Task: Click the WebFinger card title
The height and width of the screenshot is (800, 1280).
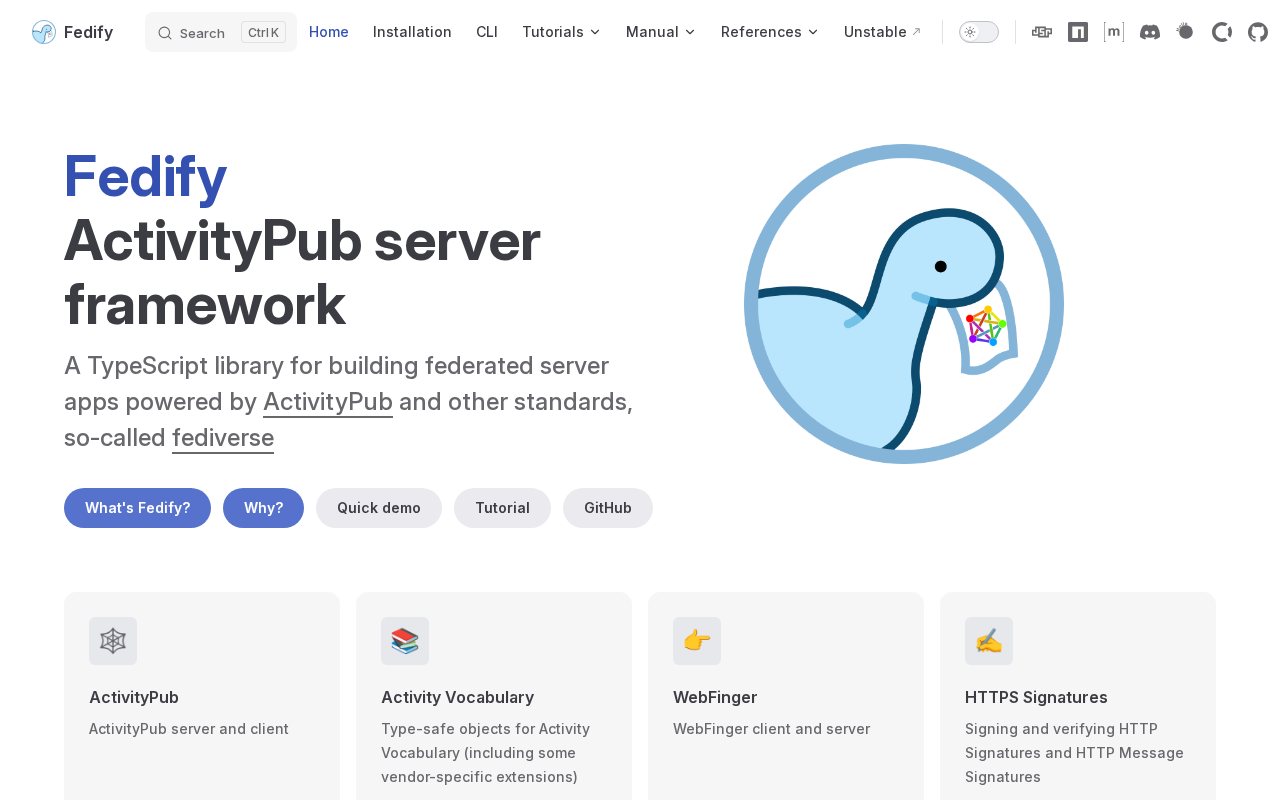Action: pos(715,697)
